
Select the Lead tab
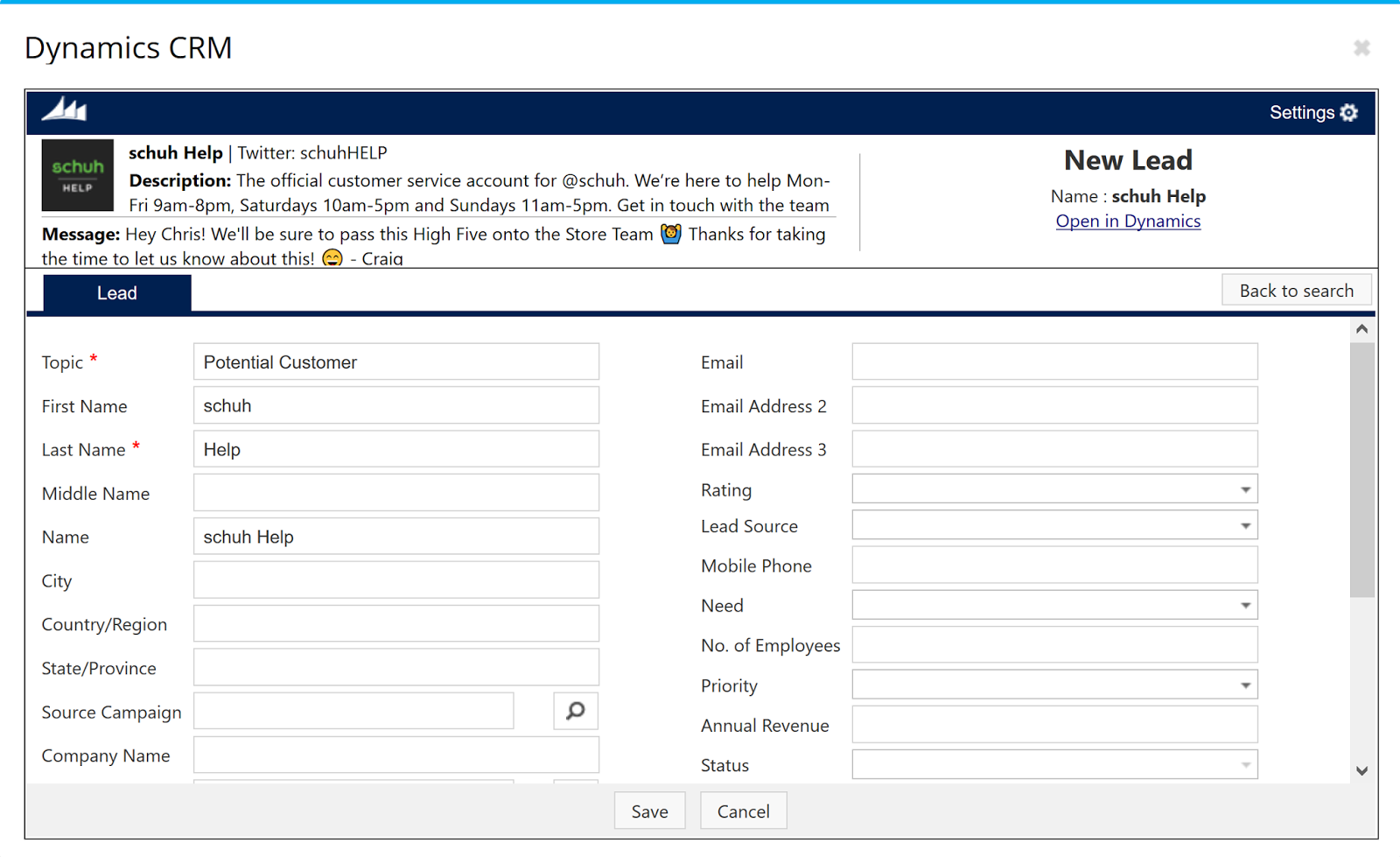pos(117,293)
